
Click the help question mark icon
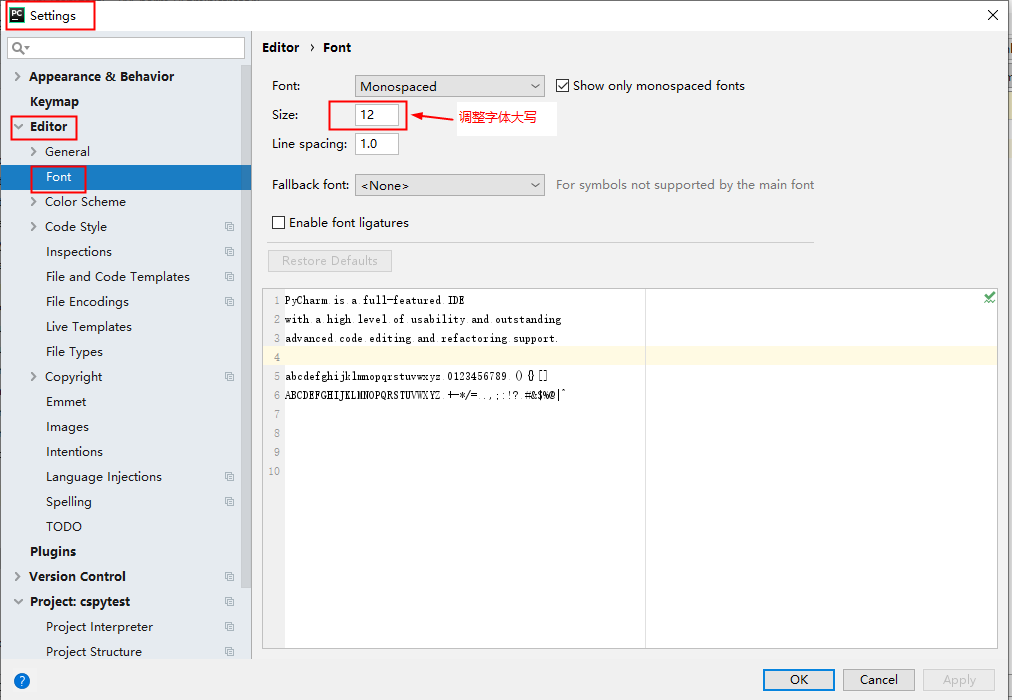tap(22, 681)
